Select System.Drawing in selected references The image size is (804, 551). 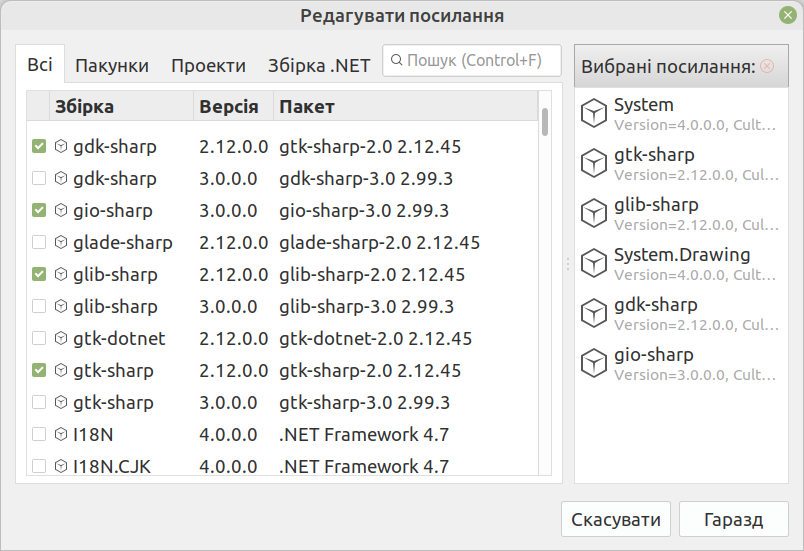(x=681, y=263)
